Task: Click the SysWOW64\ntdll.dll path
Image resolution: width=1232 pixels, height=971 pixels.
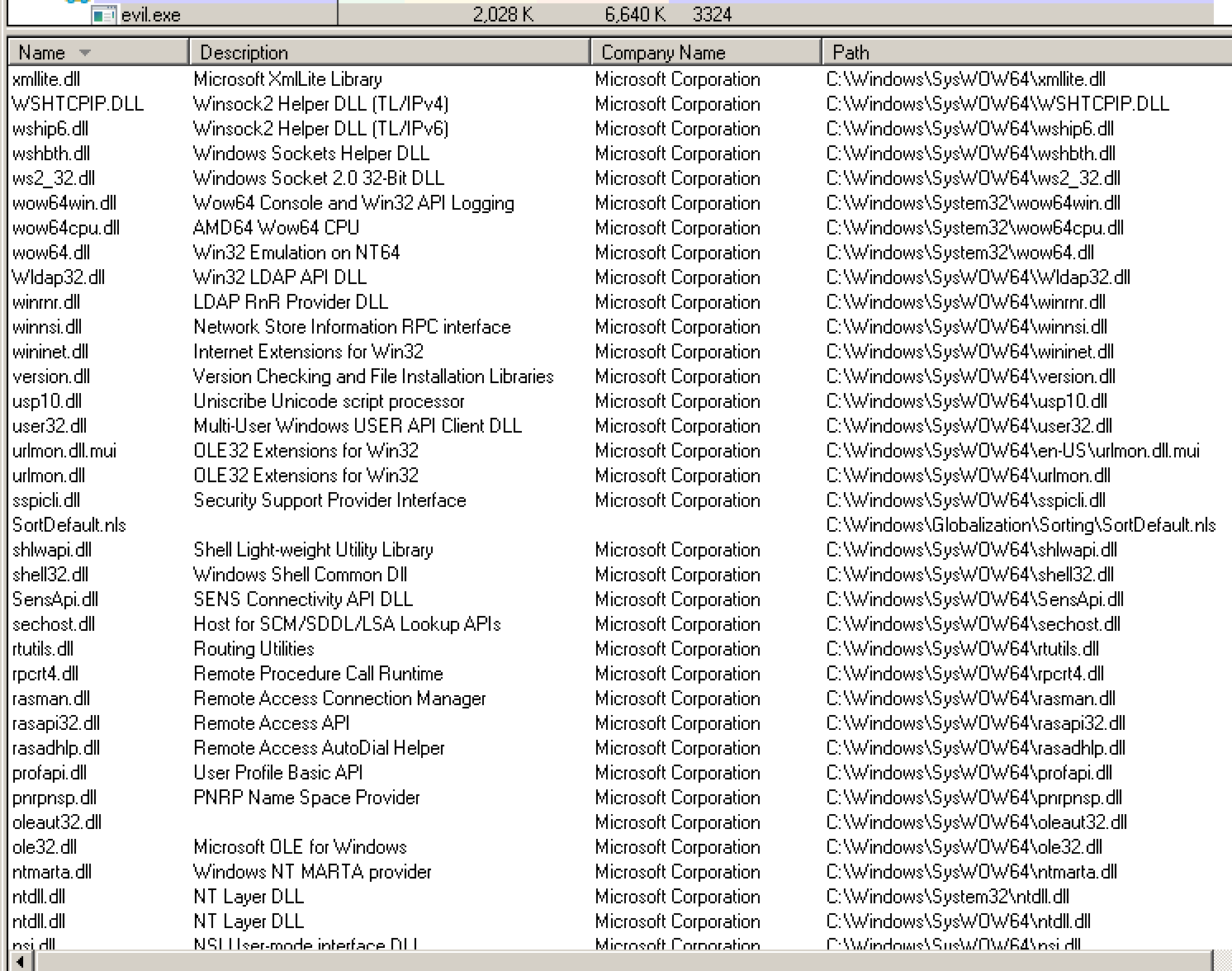Action: pyautogui.click(x=959, y=921)
